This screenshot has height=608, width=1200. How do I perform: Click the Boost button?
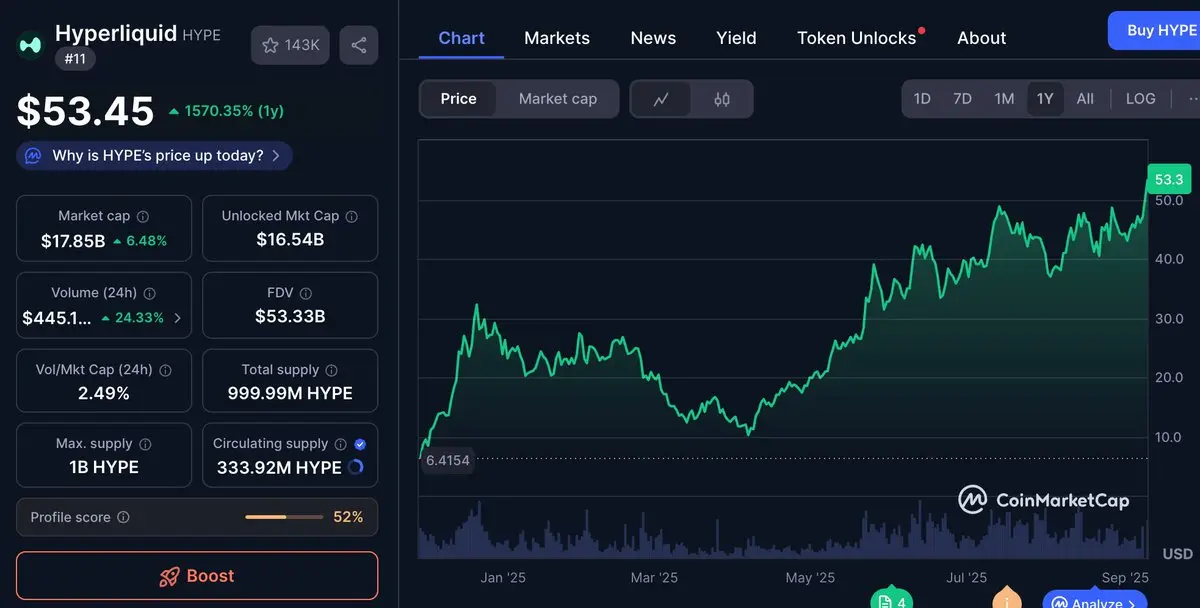coord(197,577)
